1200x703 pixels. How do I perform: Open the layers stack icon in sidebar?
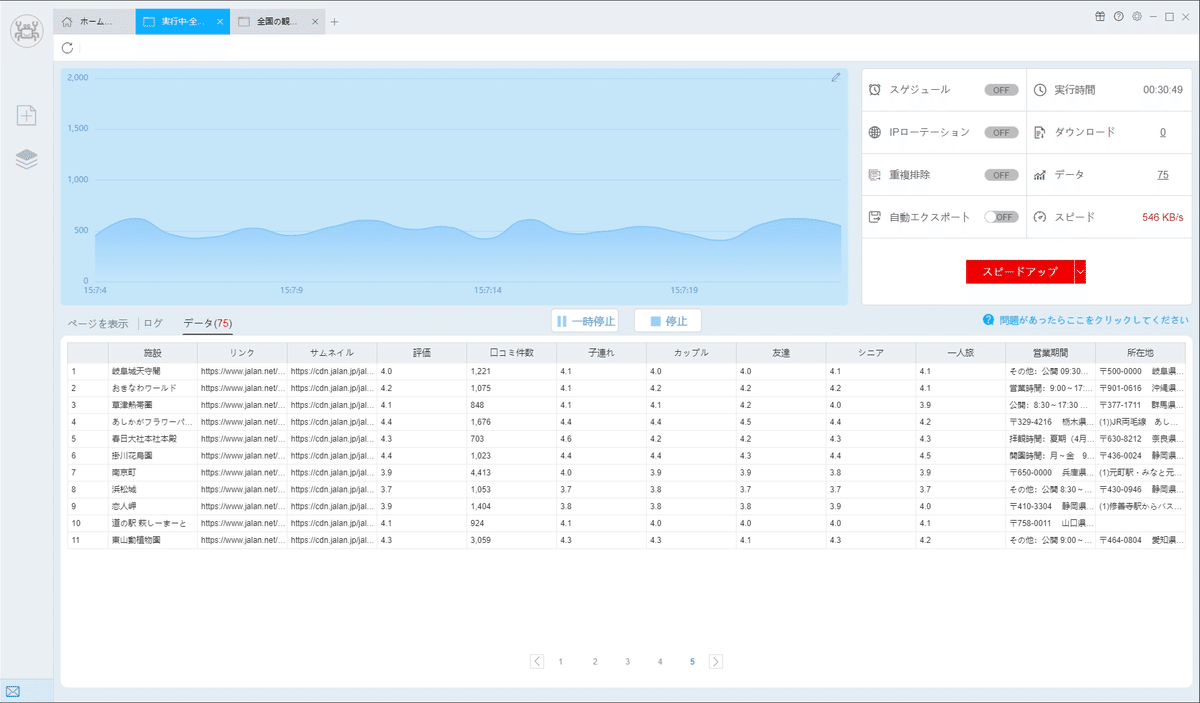(x=26, y=159)
